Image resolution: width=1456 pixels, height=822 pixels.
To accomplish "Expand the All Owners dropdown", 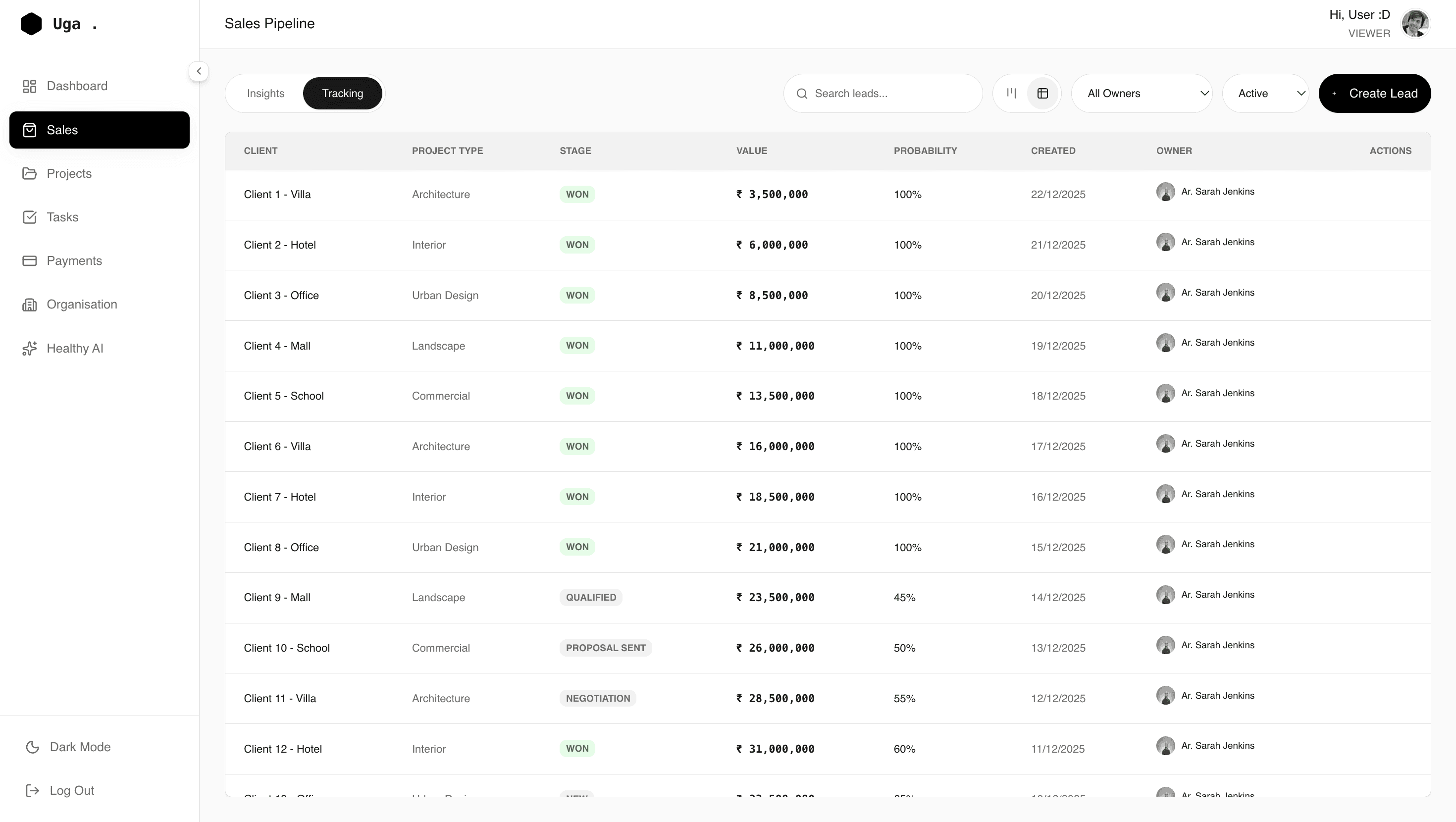I will 1142,93.
